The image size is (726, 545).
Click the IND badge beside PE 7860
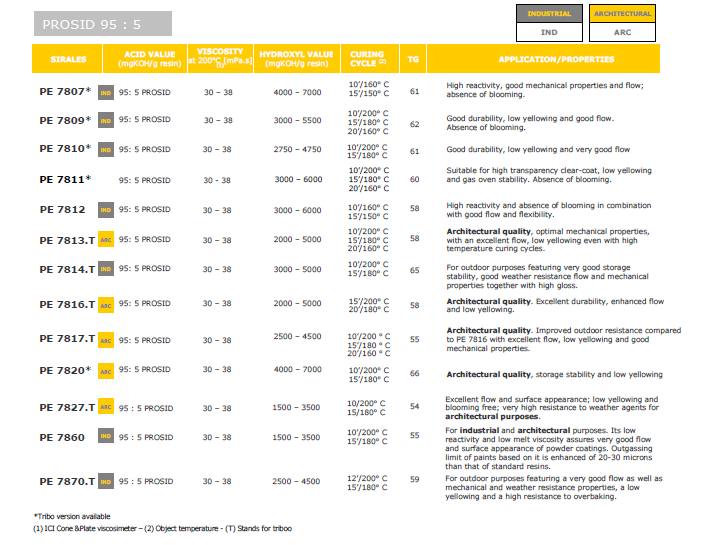tap(106, 437)
